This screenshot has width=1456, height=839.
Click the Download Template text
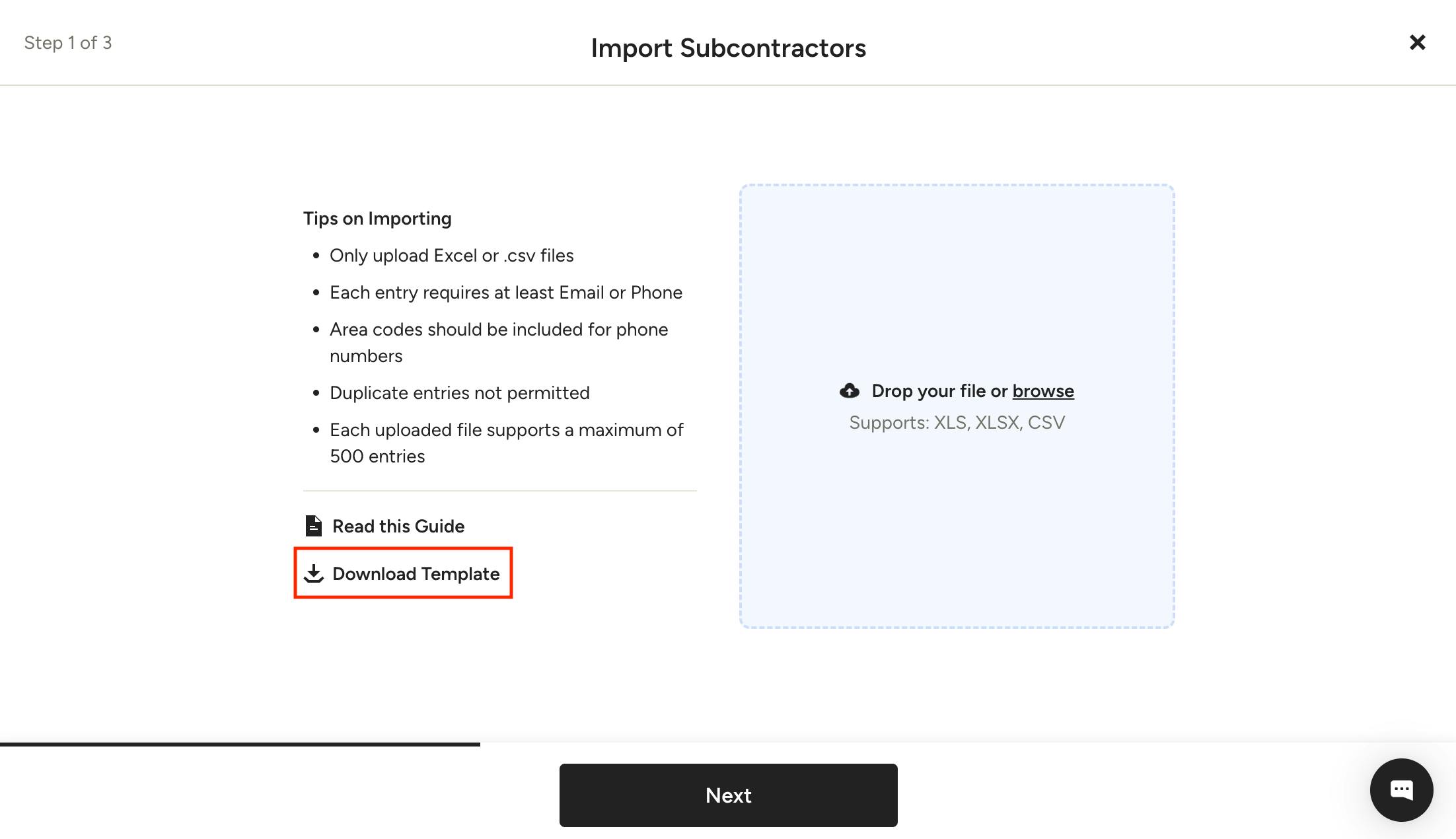pyautogui.click(x=416, y=573)
